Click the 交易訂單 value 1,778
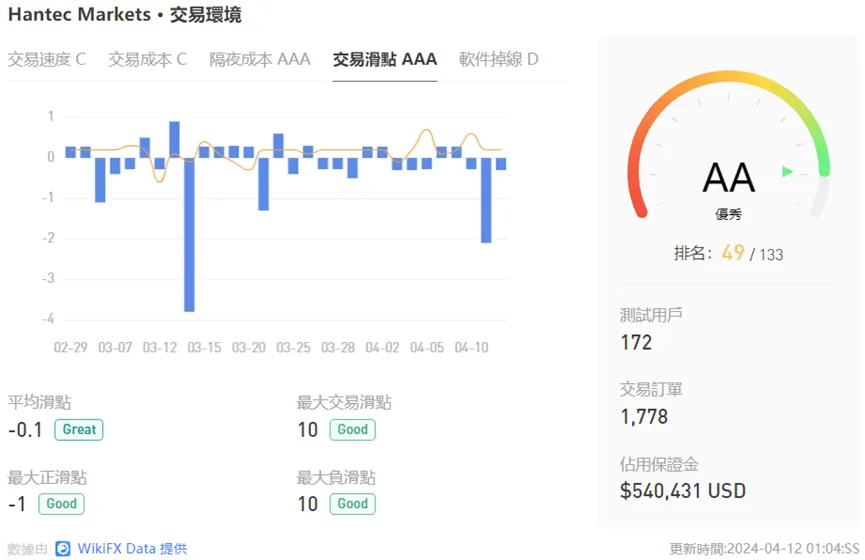The height and width of the screenshot is (560, 865). [x=644, y=417]
